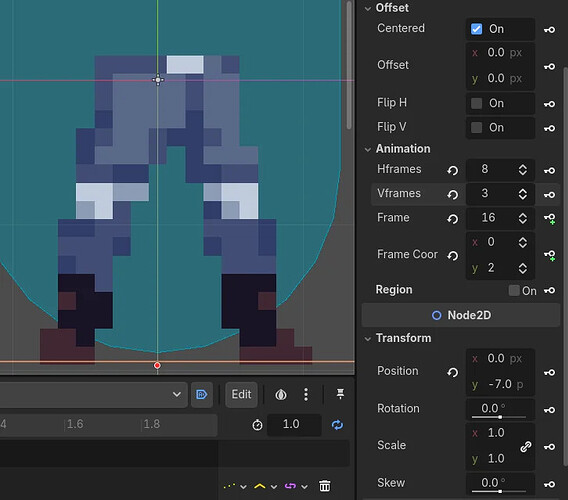Insert keyframe for the Frame property
Image resolution: width=568 pixels, height=500 pixels.
[550, 218]
